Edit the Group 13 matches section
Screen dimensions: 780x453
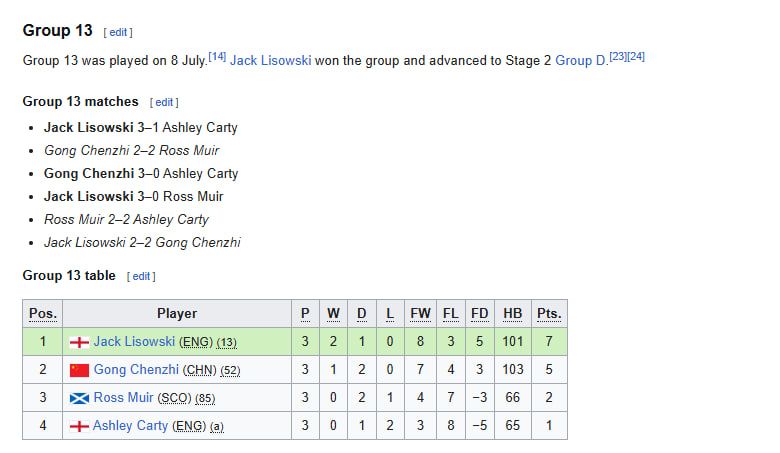pyautogui.click(x=164, y=102)
